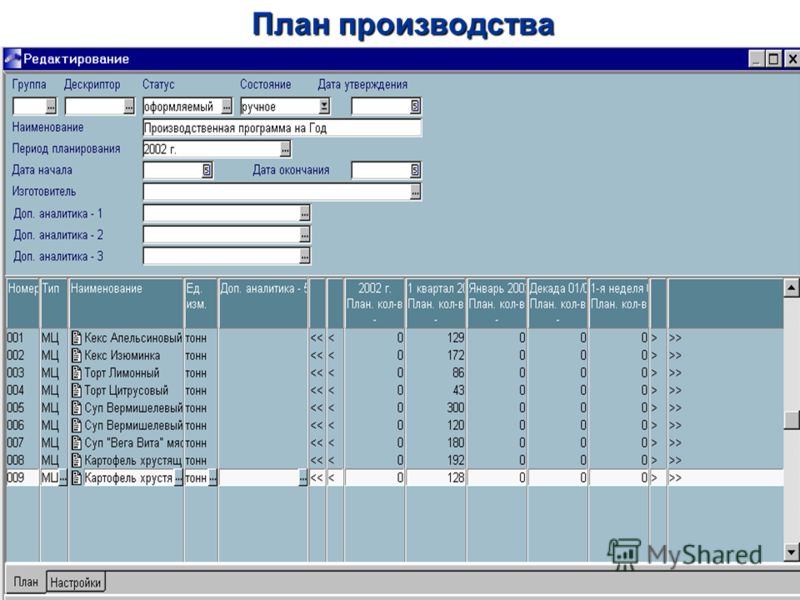Click the document icon in row 008

click(x=77, y=460)
